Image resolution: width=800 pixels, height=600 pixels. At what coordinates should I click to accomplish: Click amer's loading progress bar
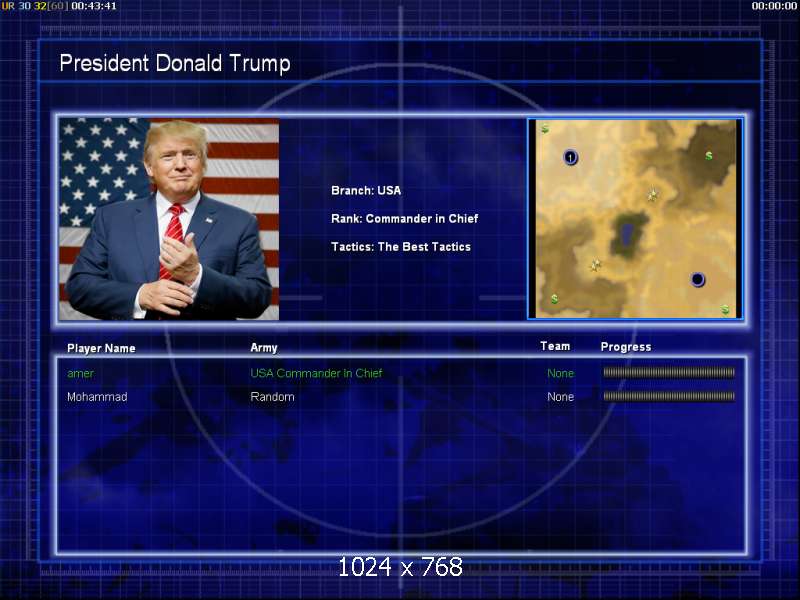point(669,373)
